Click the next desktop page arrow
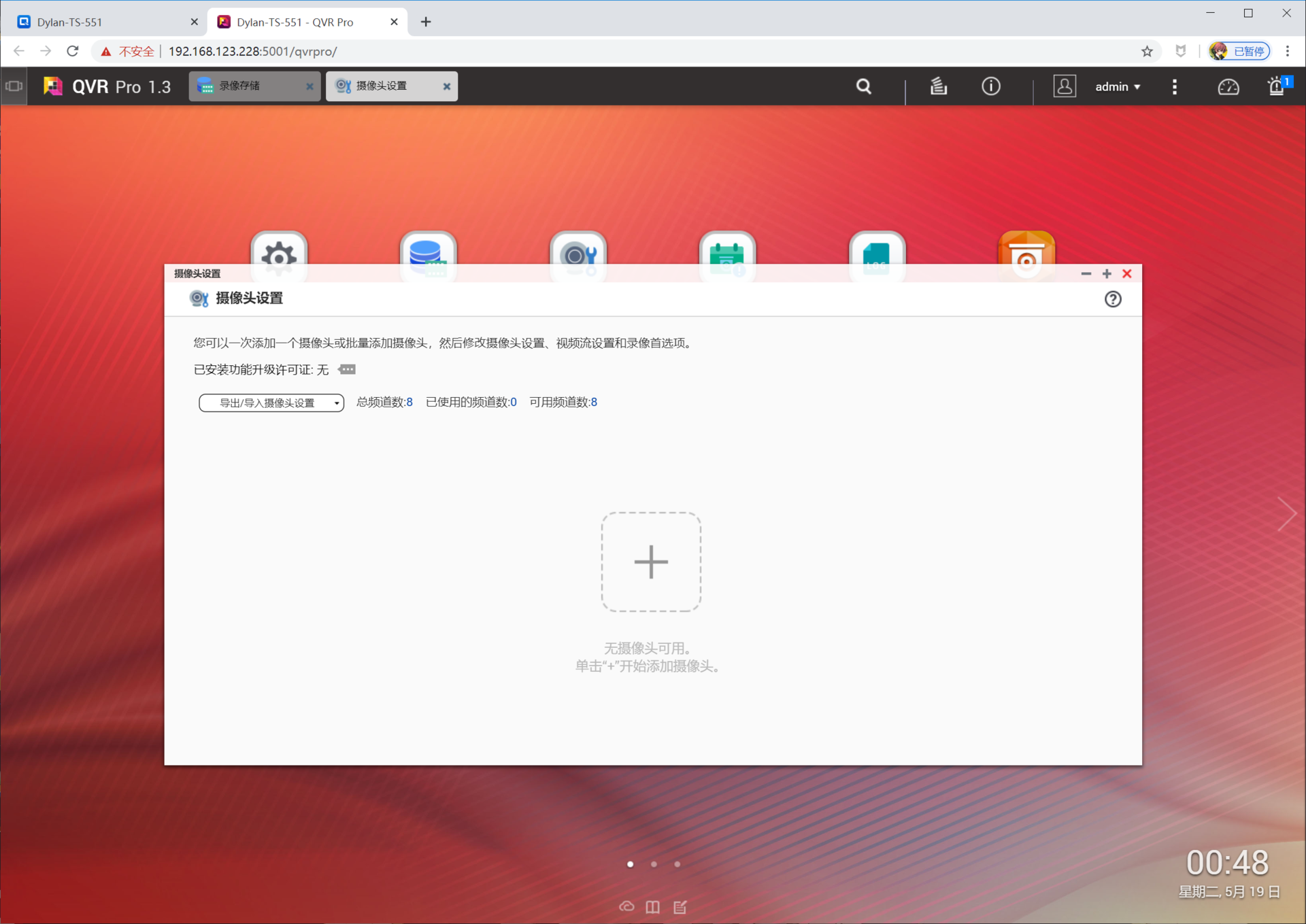 point(1286,513)
